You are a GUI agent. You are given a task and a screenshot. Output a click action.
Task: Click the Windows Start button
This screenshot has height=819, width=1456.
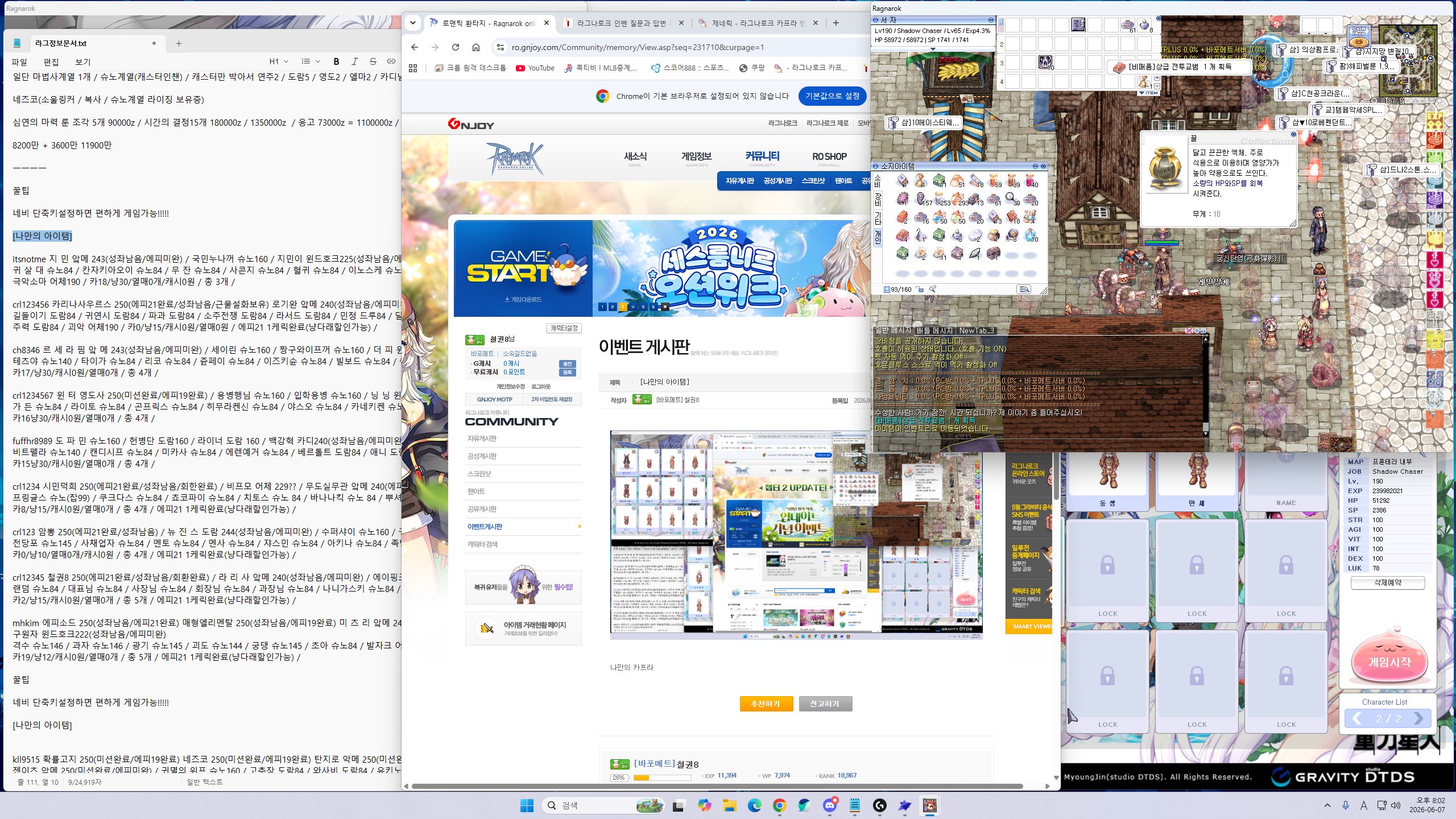click(x=527, y=805)
